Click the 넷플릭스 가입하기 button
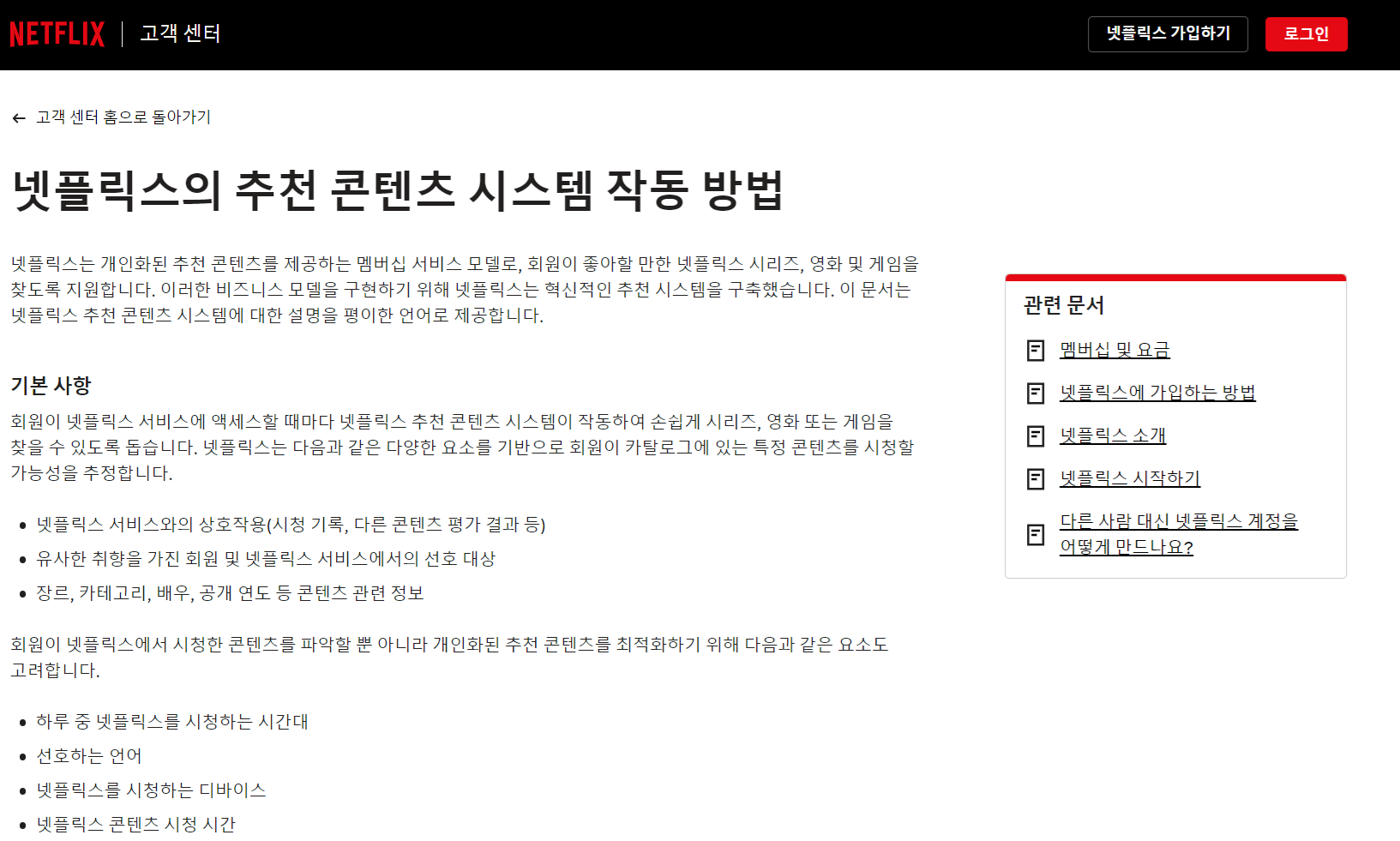Image resolution: width=1400 pixels, height=841 pixels. pos(1167,34)
